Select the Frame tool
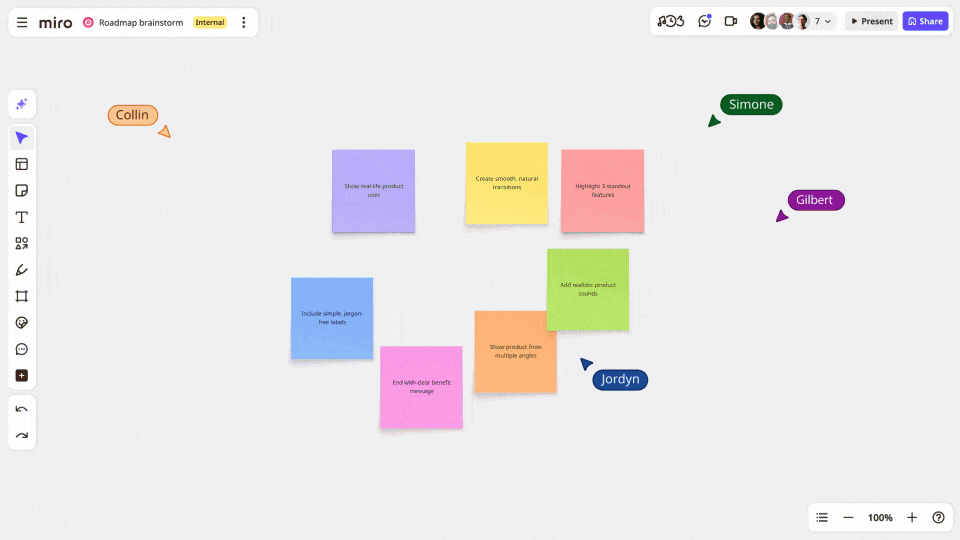Image resolution: width=960 pixels, height=540 pixels. 22,296
